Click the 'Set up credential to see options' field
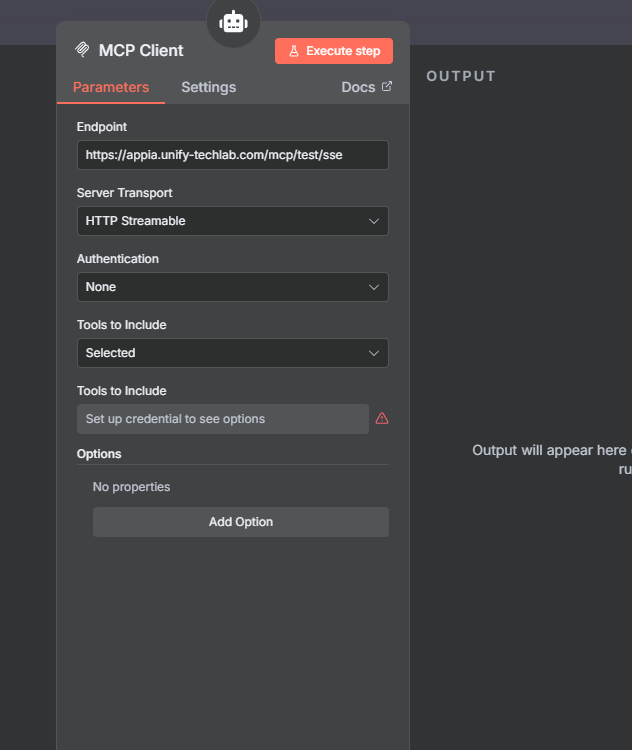 coord(222,419)
